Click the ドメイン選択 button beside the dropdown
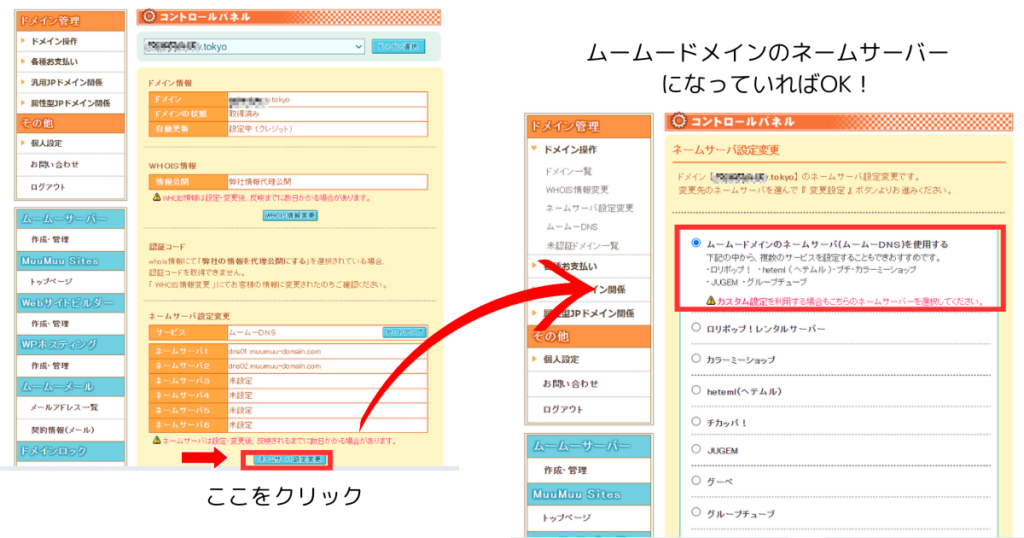Screen dimensions: 1024x538 pyautogui.click(x=397, y=46)
